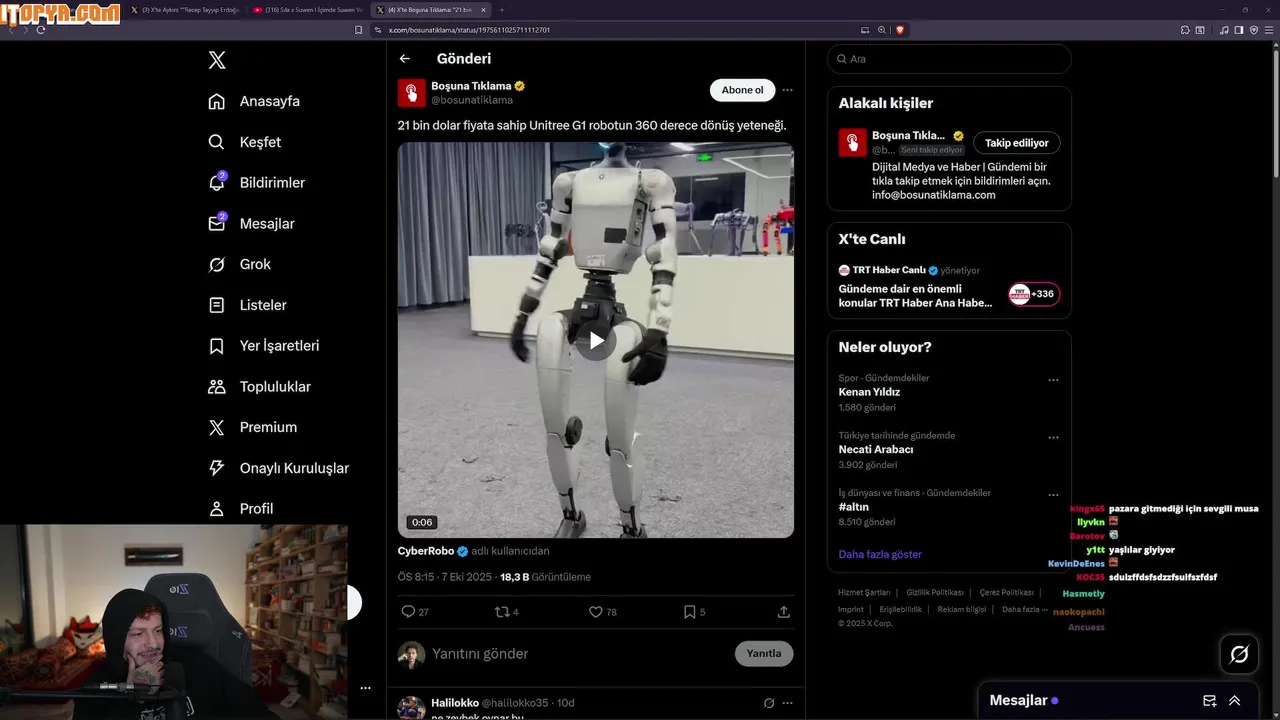Click the +336 listeners badge
This screenshot has width=1280, height=720.
click(1034, 294)
